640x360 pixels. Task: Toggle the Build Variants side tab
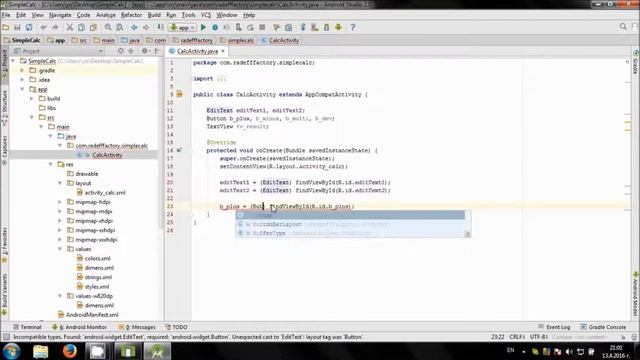pyautogui.click(x=4, y=294)
